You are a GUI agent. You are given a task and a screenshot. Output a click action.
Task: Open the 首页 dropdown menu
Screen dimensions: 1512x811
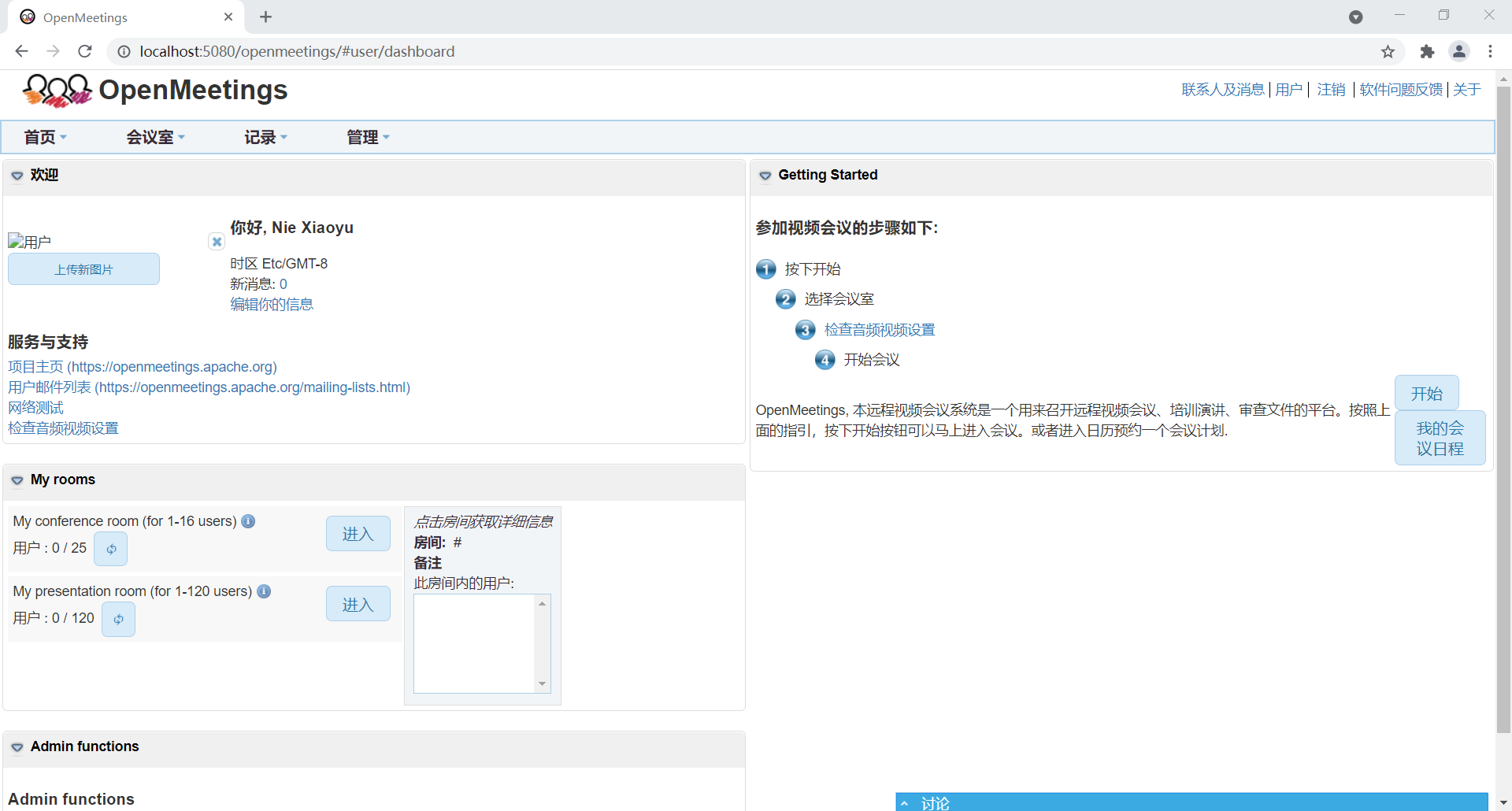coord(45,137)
